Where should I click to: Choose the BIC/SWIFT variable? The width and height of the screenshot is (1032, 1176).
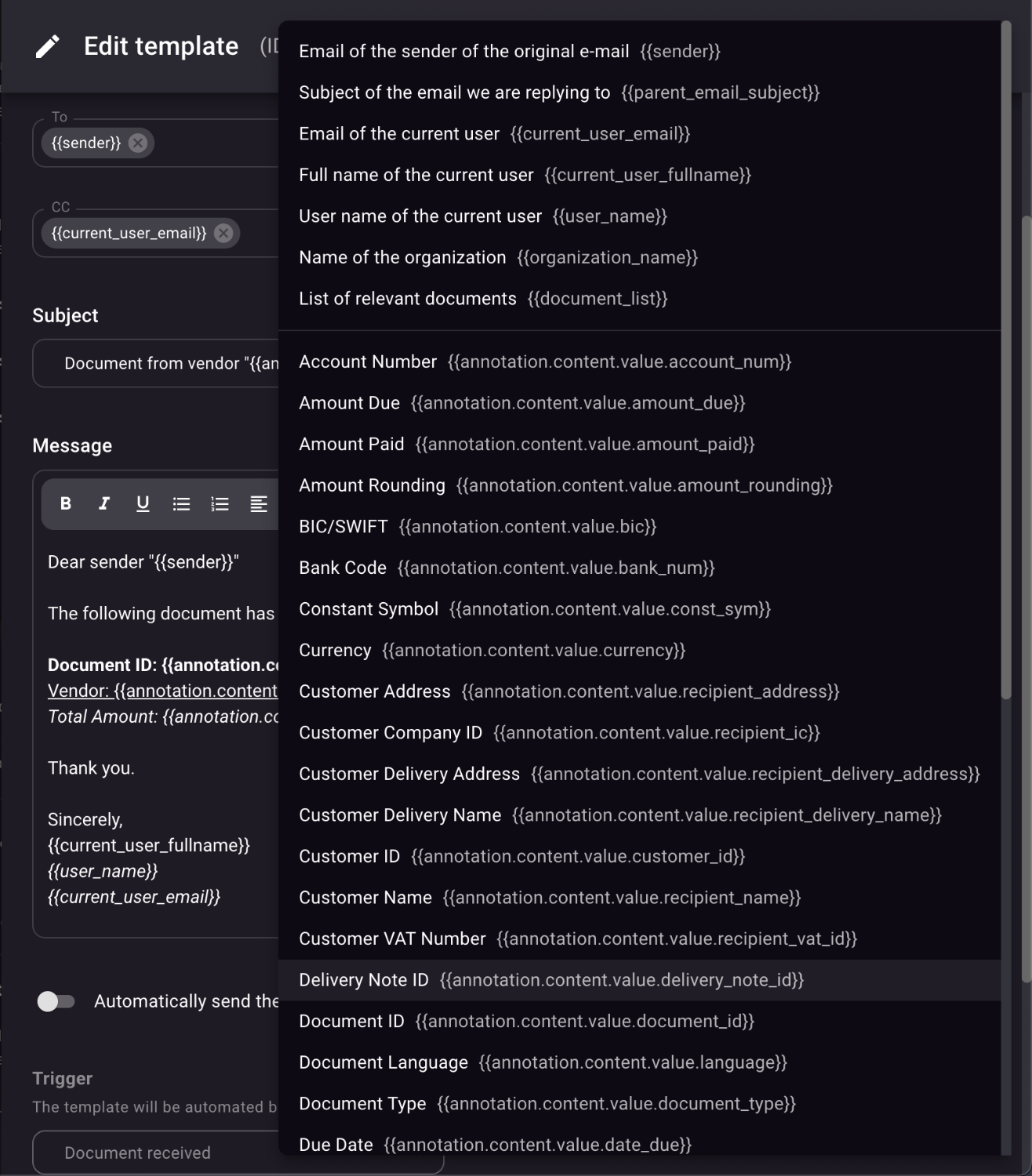coord(639,526)
